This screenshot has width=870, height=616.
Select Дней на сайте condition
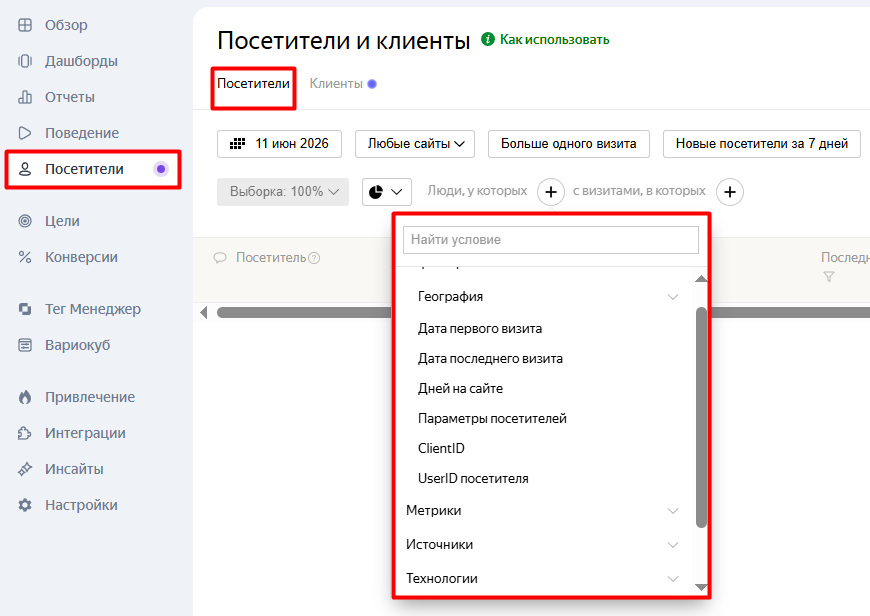461,388
